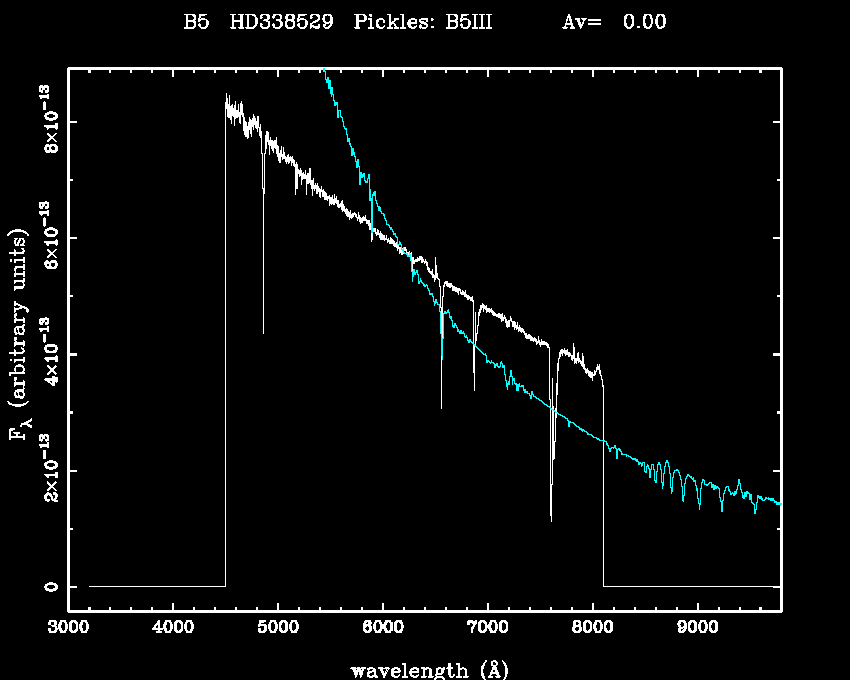The height and width of the screenshot is (680, 850).
Task: Click bottom of white absorption line near 4900 Å
Action: (263, 331)
